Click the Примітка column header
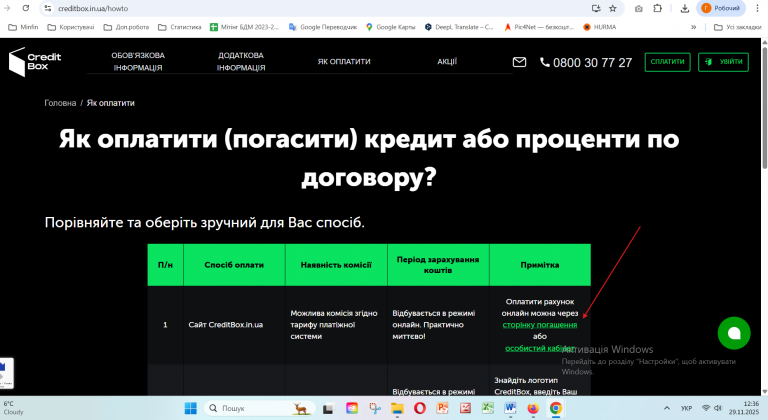The image size is (768, 420). pyautogui.click(x=540, y=265)
